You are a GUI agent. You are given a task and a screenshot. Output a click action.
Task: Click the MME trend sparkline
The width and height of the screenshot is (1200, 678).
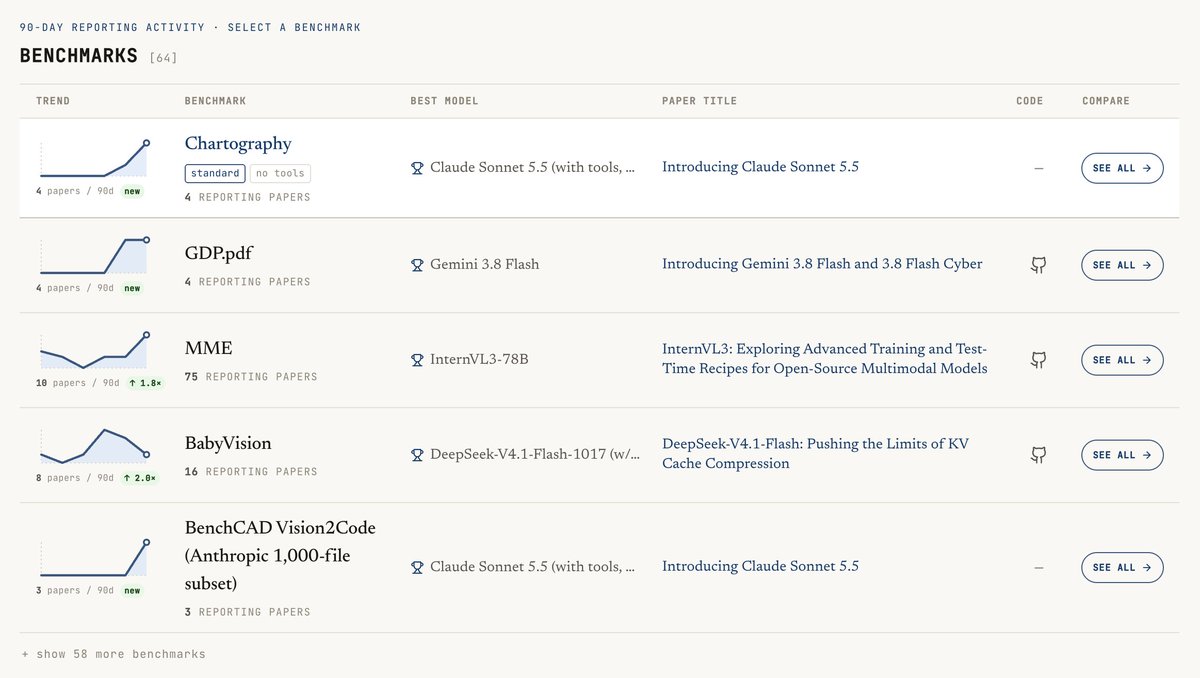click(94, 351)
